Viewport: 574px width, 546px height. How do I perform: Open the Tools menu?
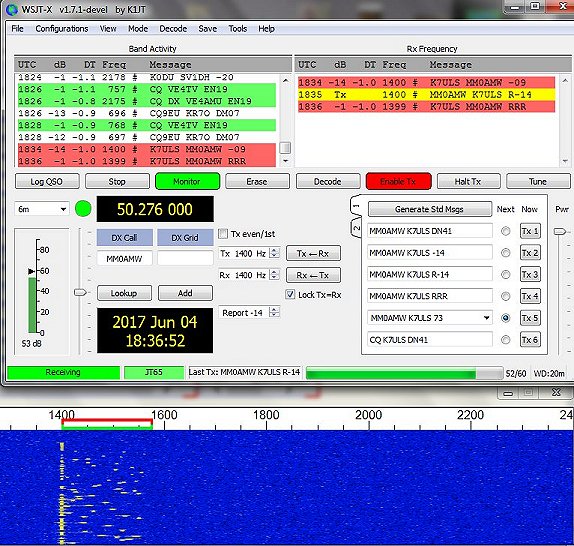pos(238,29)
